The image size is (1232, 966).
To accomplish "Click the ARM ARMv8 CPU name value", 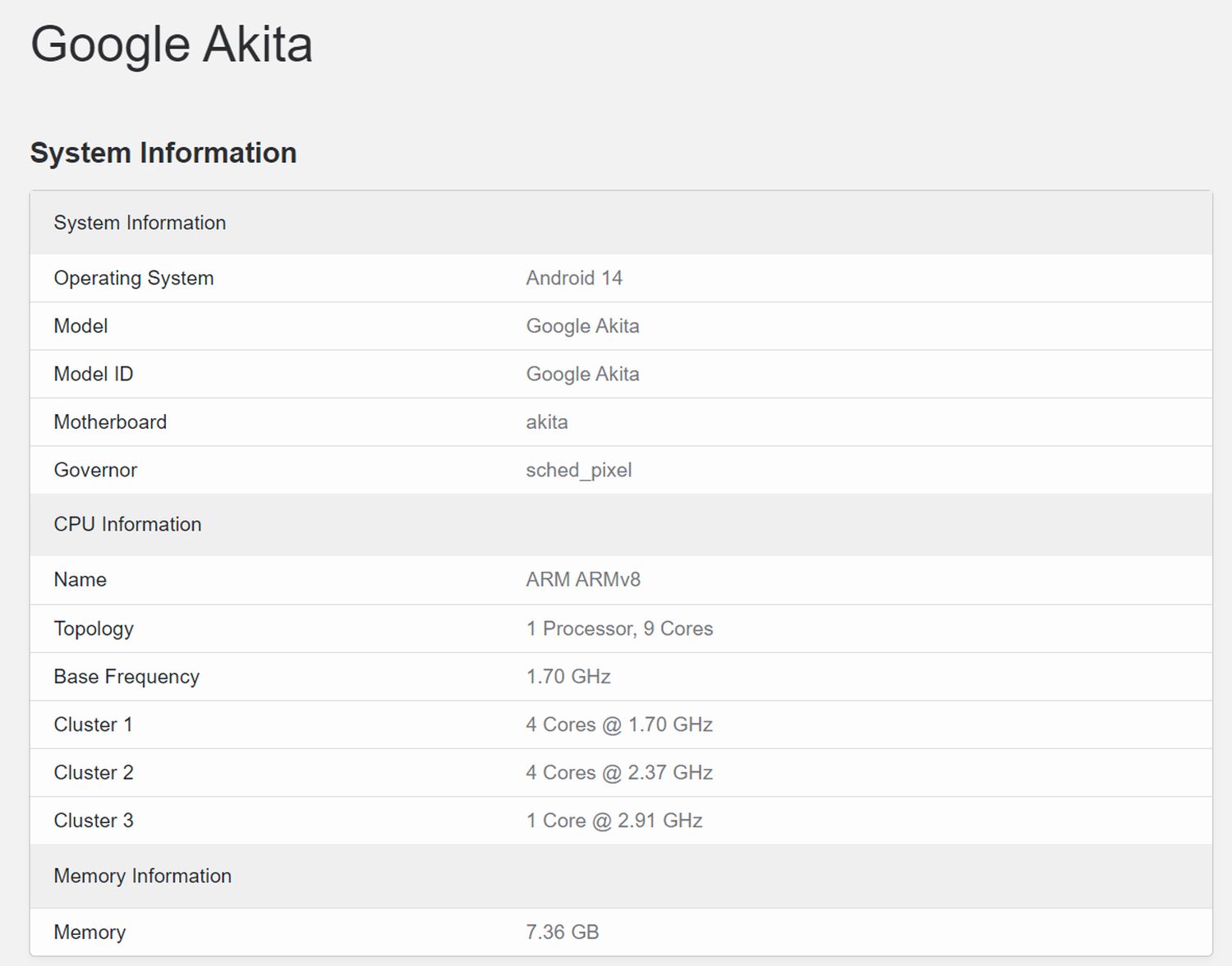I will [582, 579].
